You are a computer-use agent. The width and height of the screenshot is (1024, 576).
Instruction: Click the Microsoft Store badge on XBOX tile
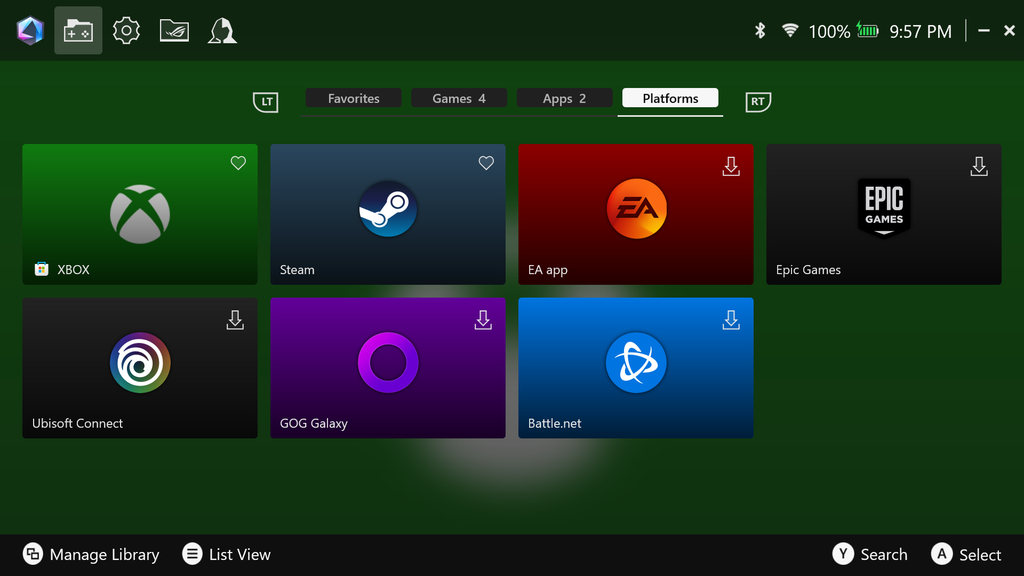pyautogui.click(x=41, y=269)
